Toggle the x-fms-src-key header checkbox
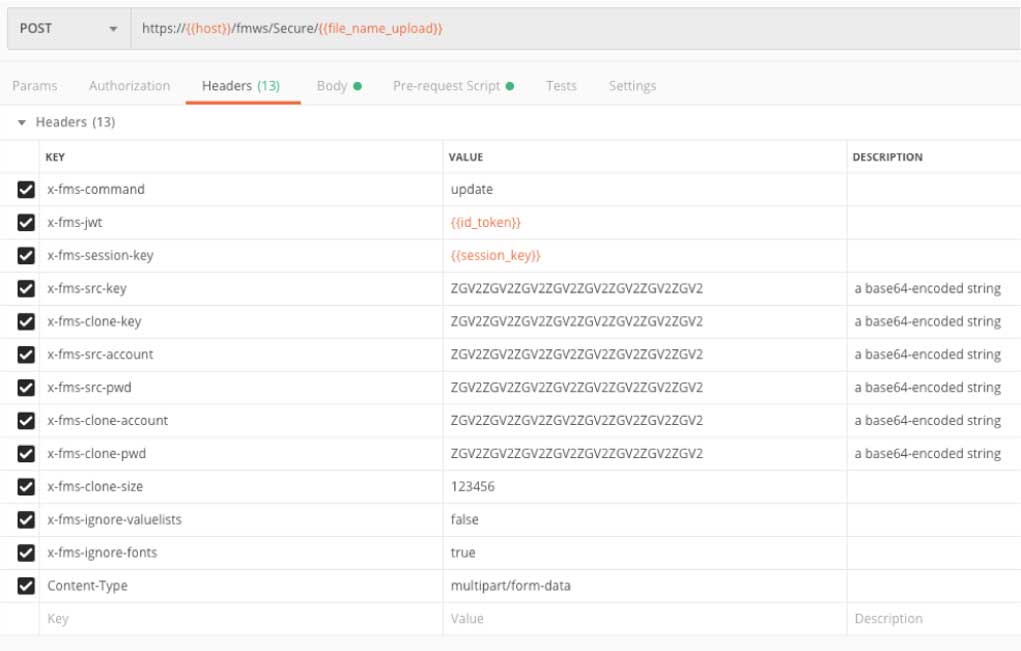1021x651 pixels. pyautogui.click(x=26, y=288)
